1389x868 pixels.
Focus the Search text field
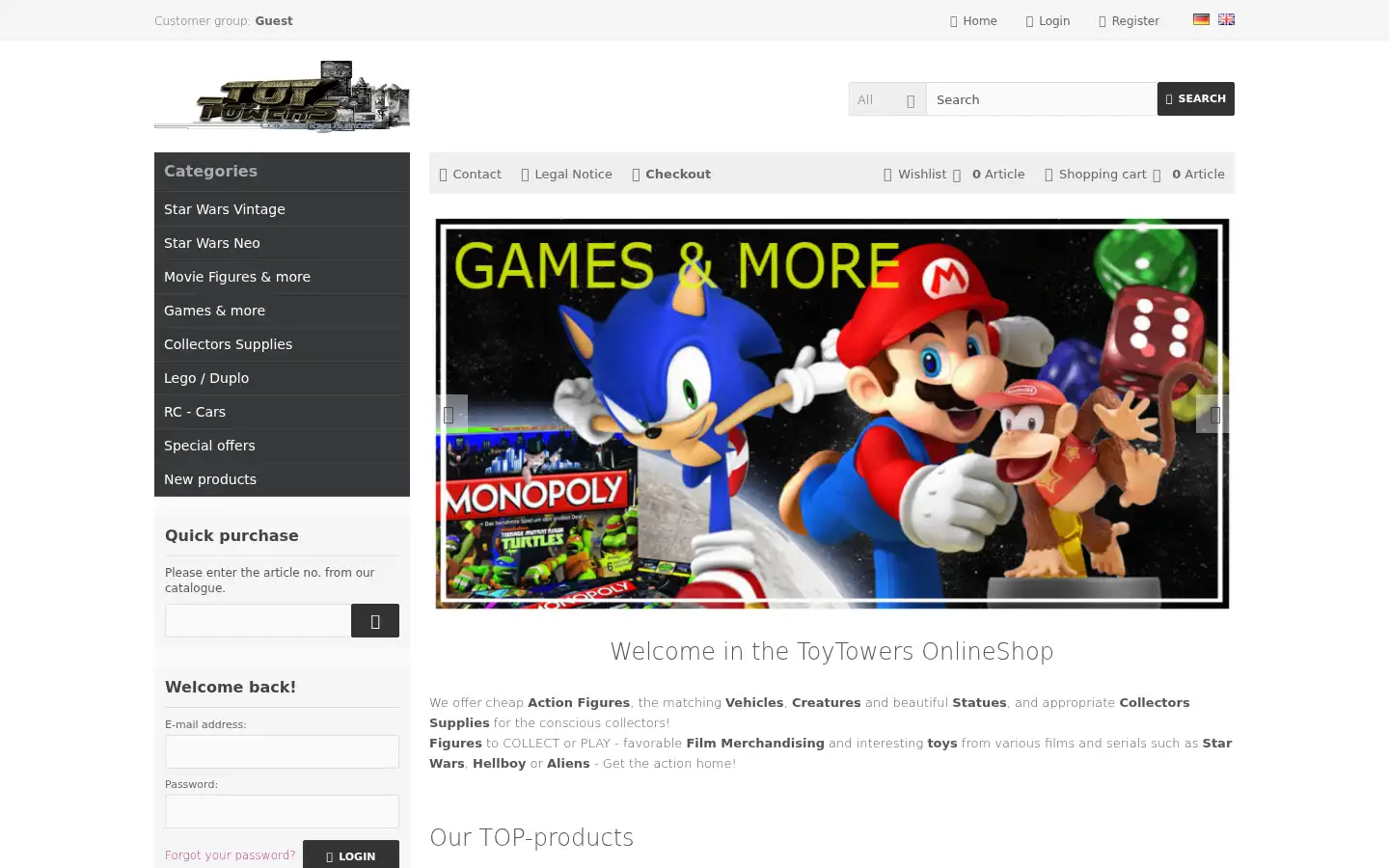point(1042,99)
